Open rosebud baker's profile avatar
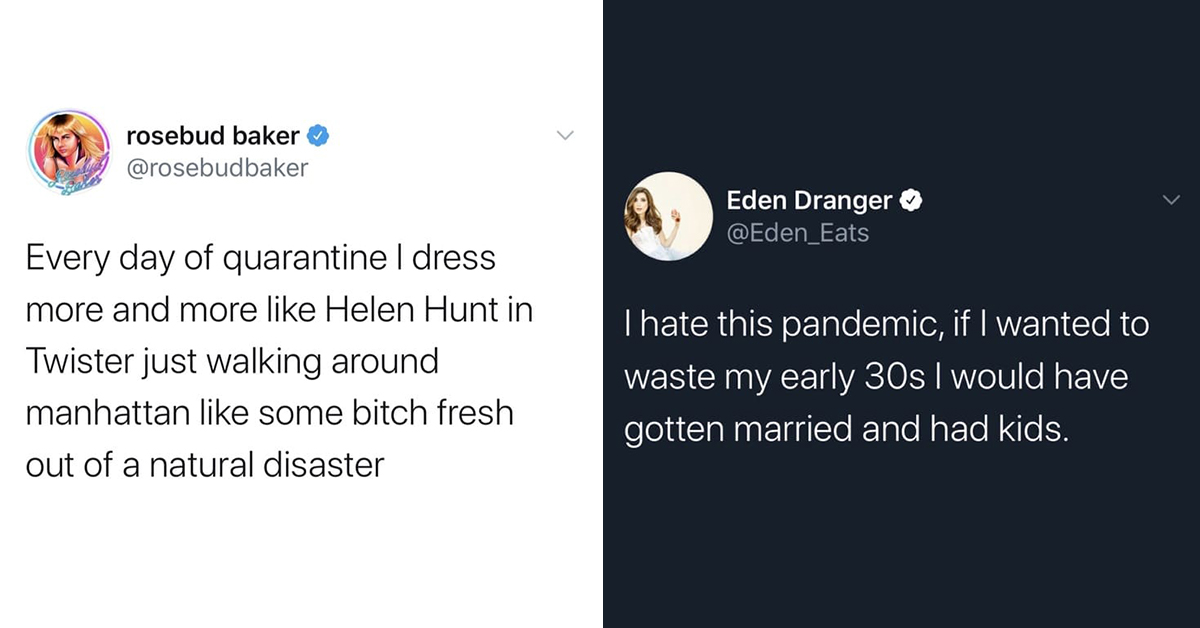The width and height of the screenshot is (1200, 628). tap(70, 150)
